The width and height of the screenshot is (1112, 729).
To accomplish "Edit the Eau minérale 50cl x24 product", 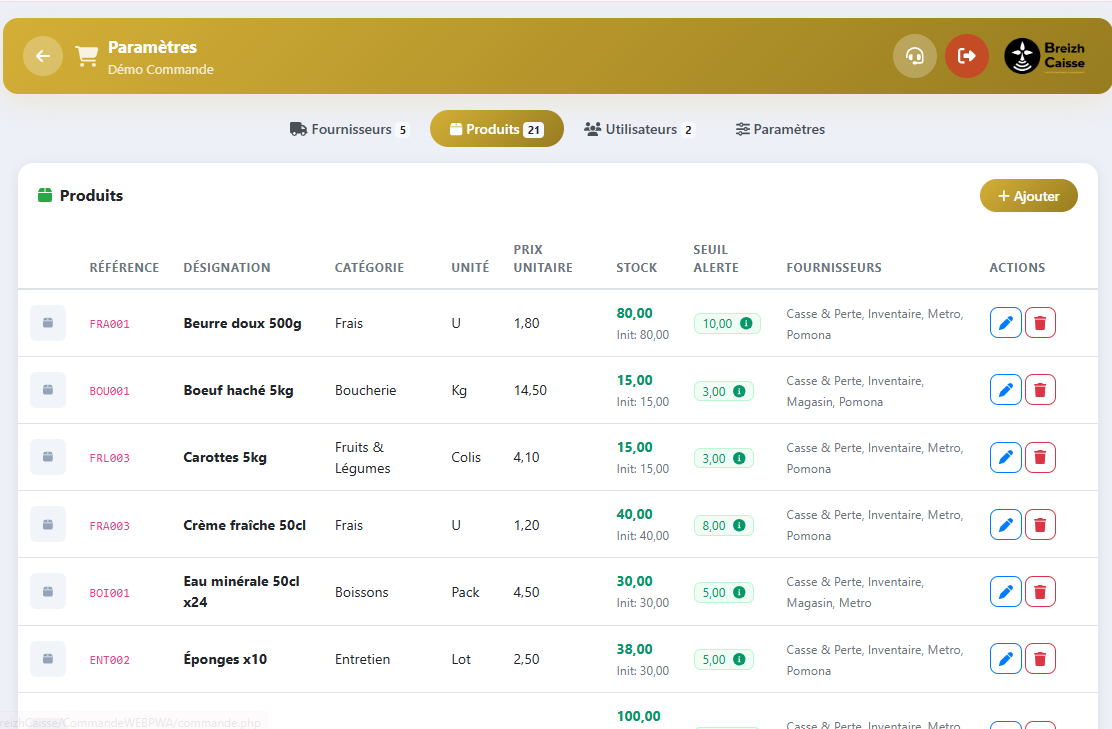I will click(x=1005, y=592).
